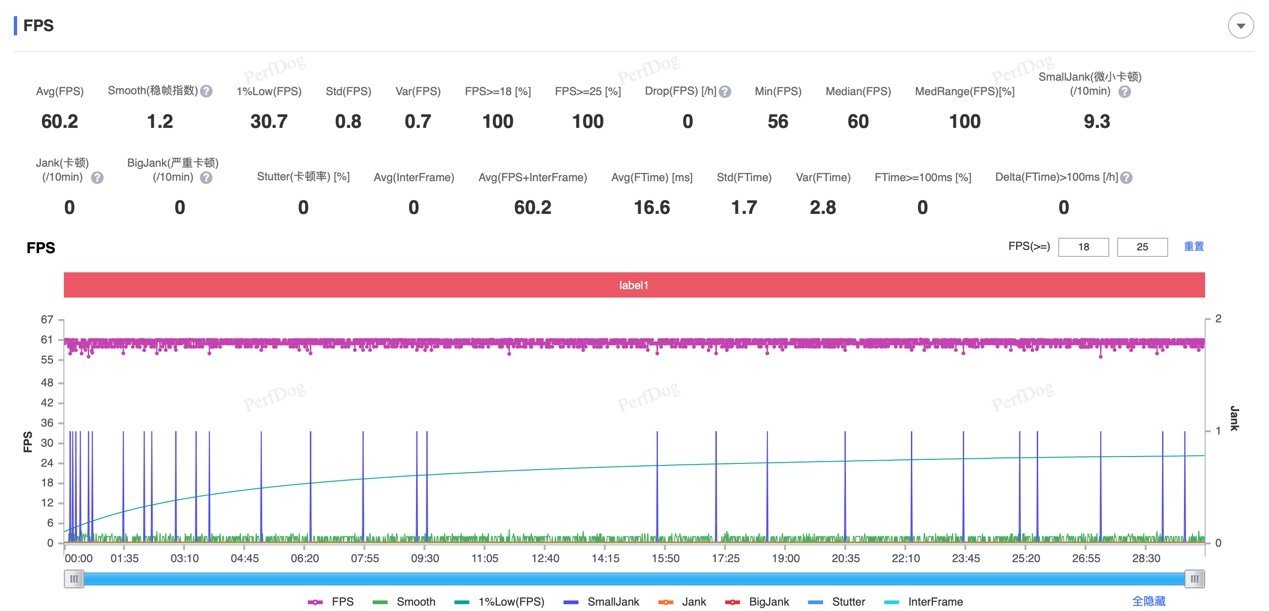Click the Min(FPS) value 56

778,122
